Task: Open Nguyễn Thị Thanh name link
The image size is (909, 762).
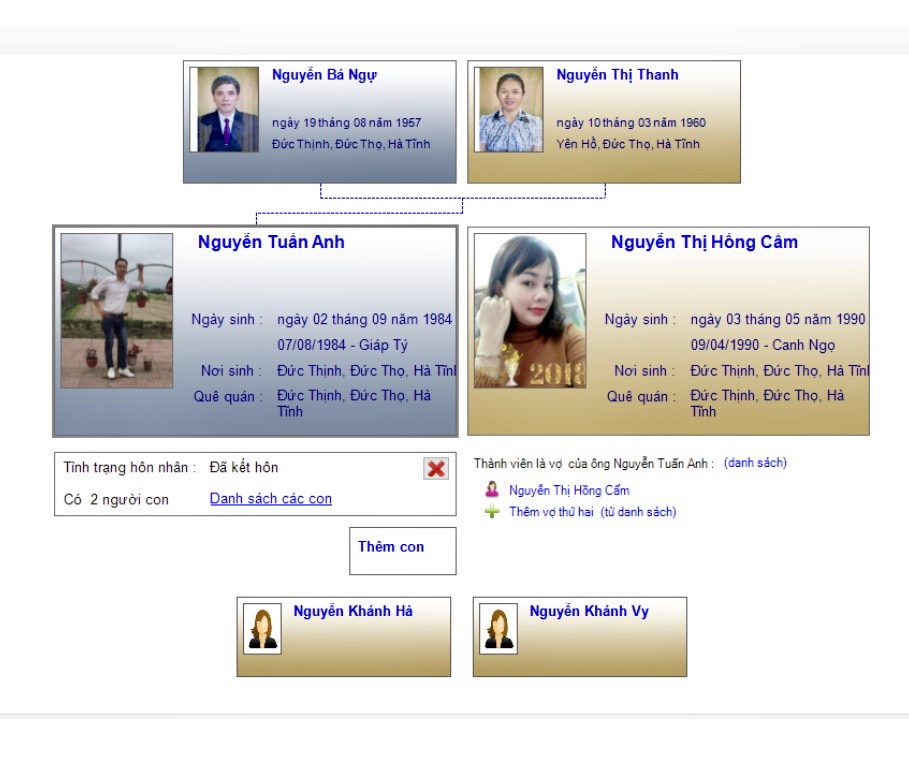Action: 617,75
